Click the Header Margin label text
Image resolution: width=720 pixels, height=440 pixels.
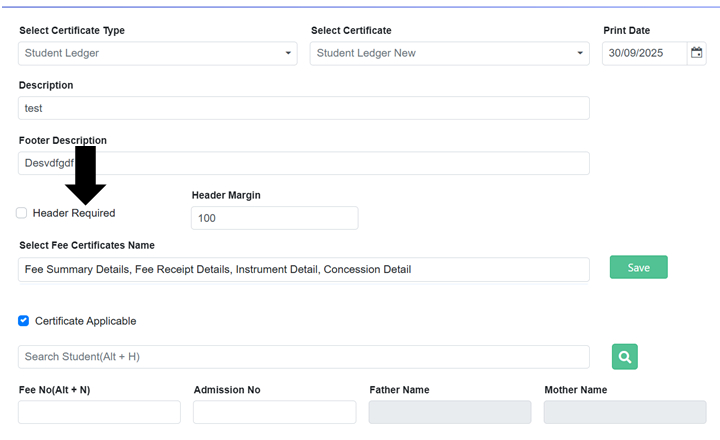(226, 195)
